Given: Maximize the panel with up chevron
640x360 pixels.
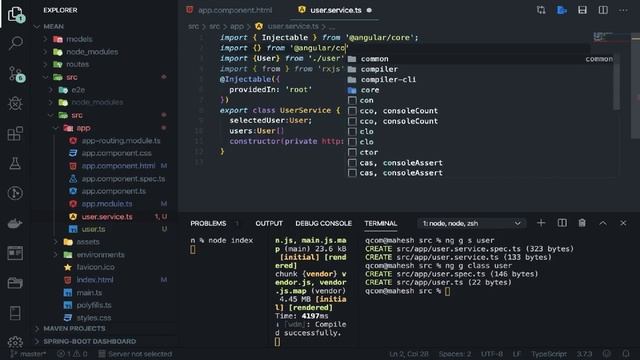Looking at the screenshot, I should [603, 223].
